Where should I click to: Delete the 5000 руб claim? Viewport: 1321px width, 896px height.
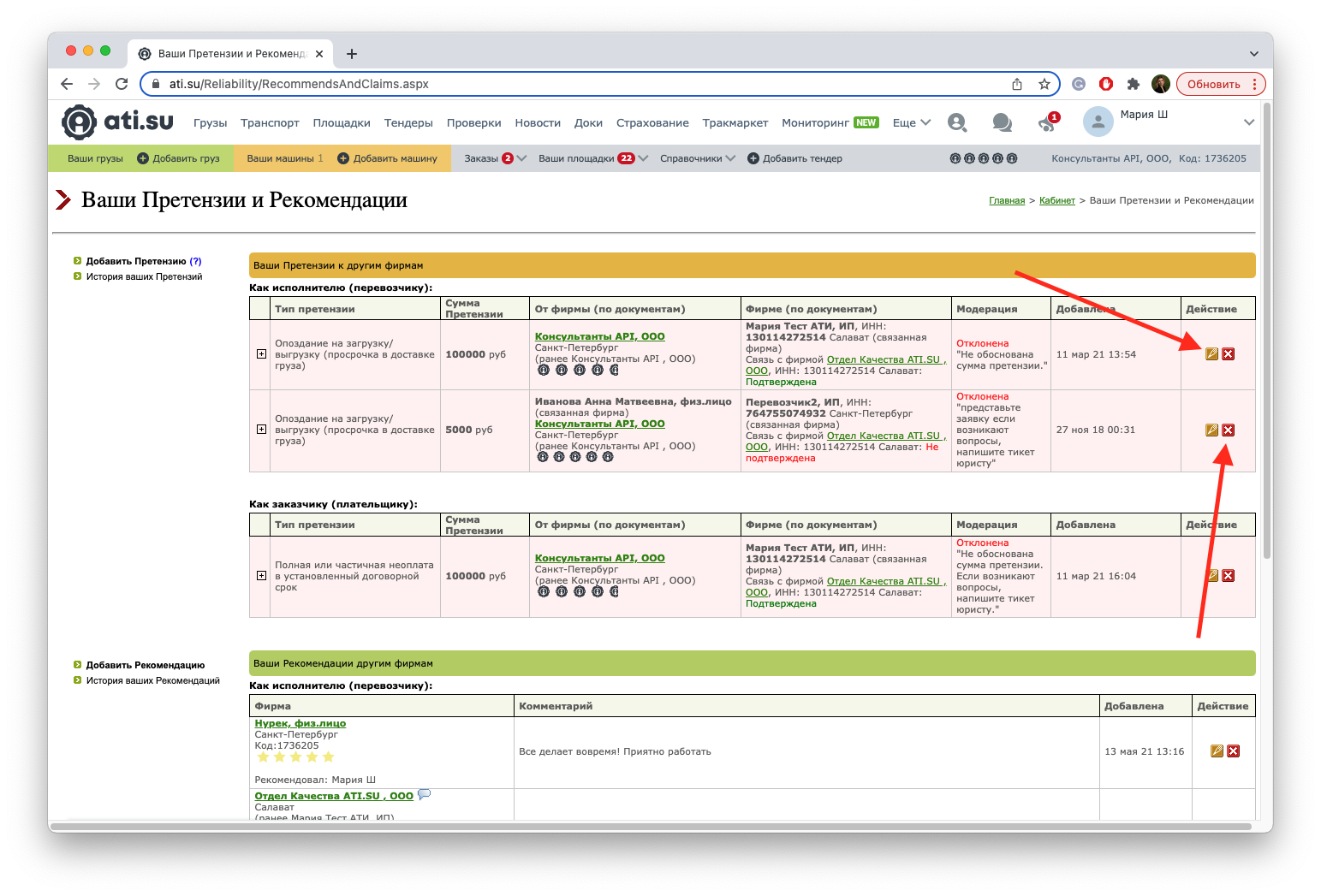point(1229,430)
